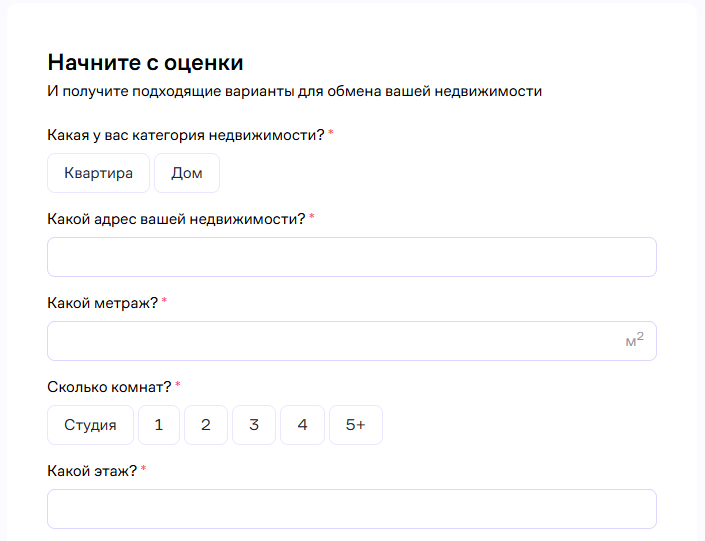Image resolution: width=705 pixels, height=541 pixels.
Task: Click the 'Какой метраж?' label
Action: (x=102, y=302)
